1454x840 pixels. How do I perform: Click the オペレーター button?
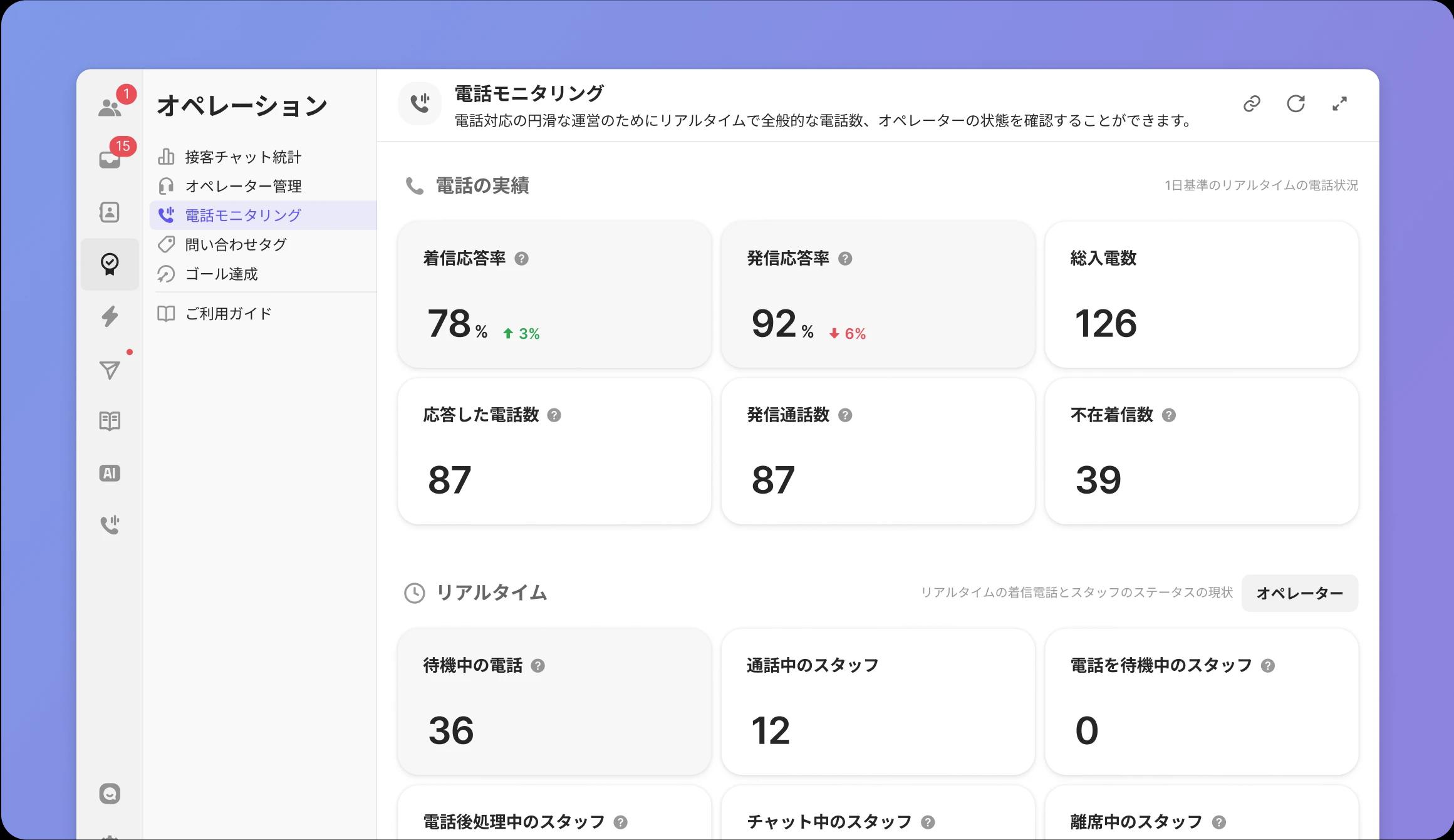tap(1299, 593)
